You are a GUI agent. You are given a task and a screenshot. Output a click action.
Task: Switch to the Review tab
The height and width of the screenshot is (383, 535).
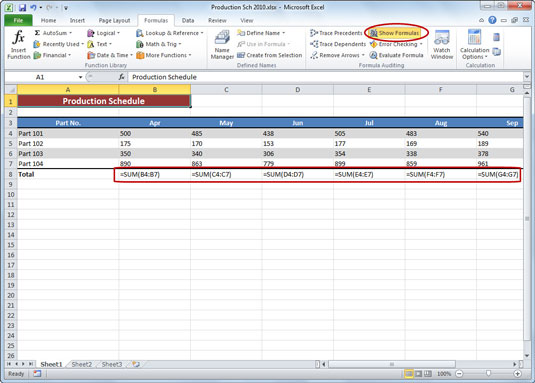[217, 20]
